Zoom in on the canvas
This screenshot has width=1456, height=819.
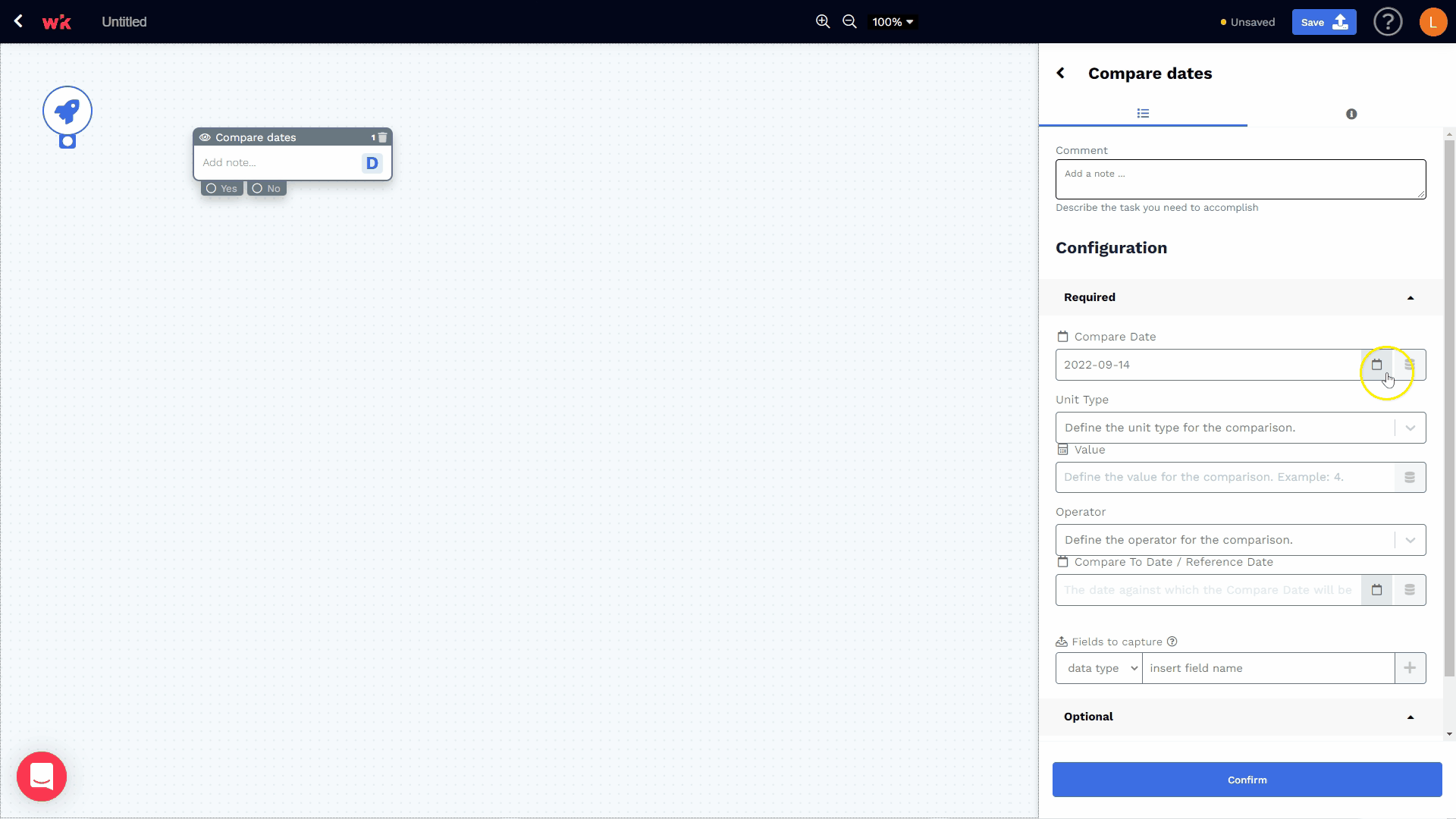click(823, 22)
